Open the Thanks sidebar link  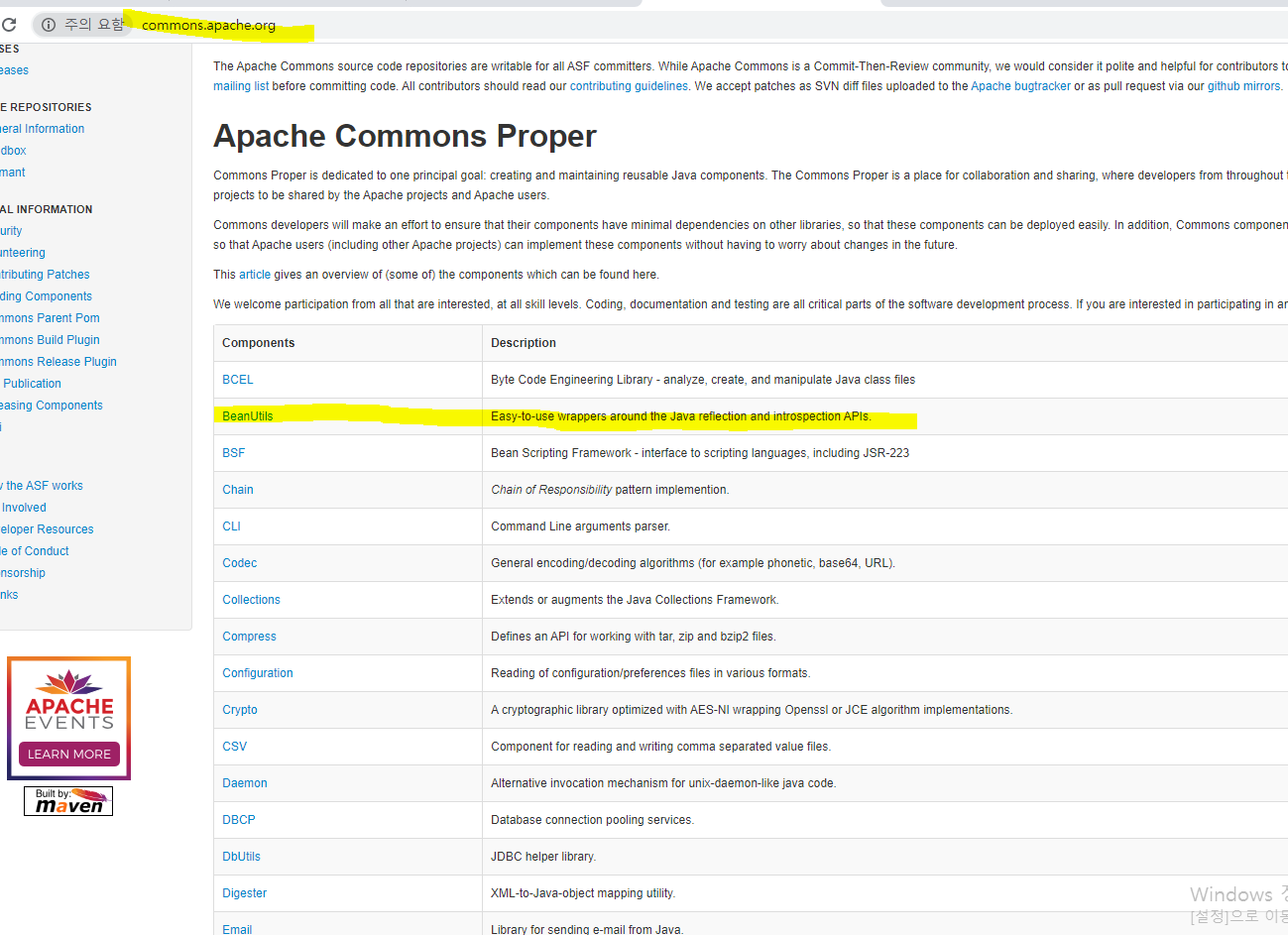click(9, 595)
